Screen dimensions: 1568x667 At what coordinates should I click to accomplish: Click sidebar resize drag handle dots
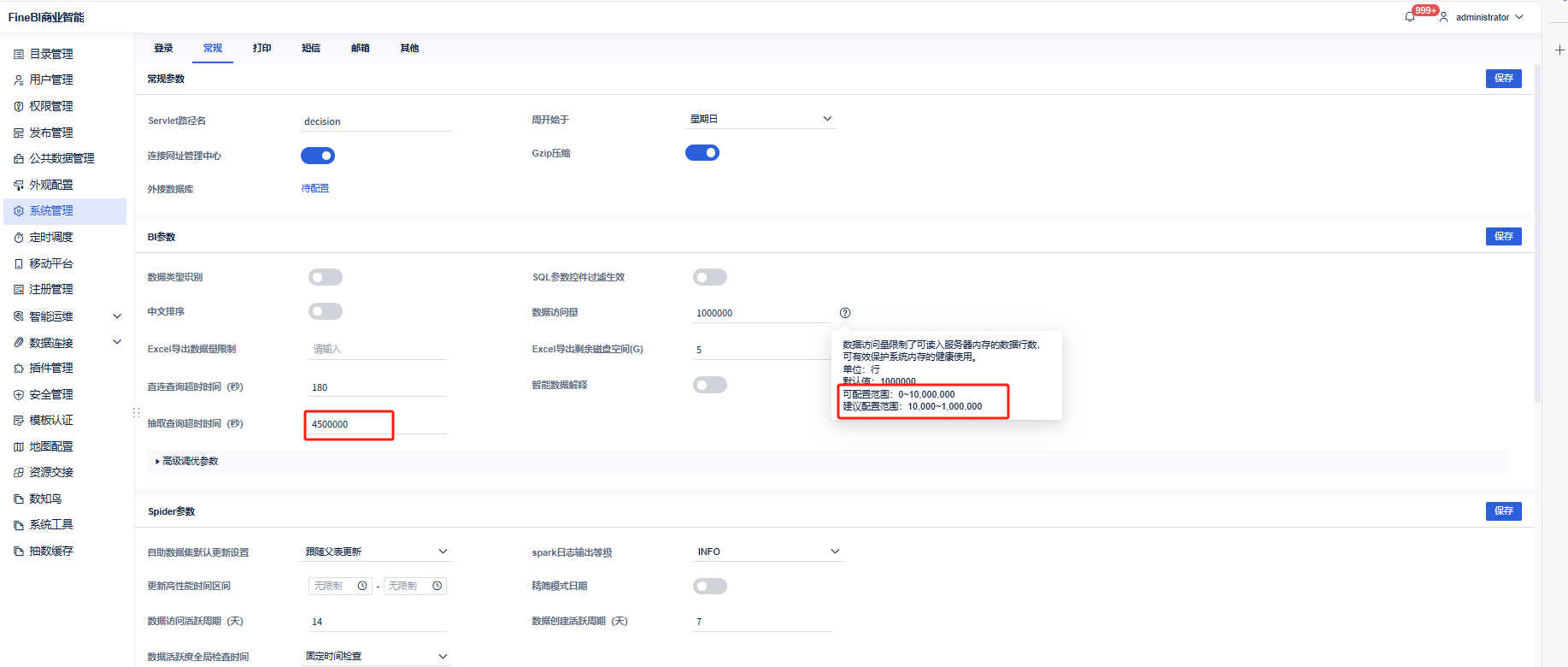pos(136,412)
